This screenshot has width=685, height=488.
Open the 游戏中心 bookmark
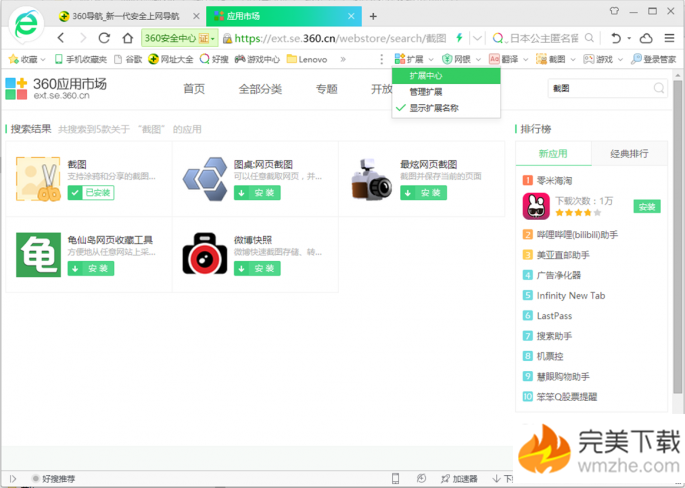pos(257,59)
